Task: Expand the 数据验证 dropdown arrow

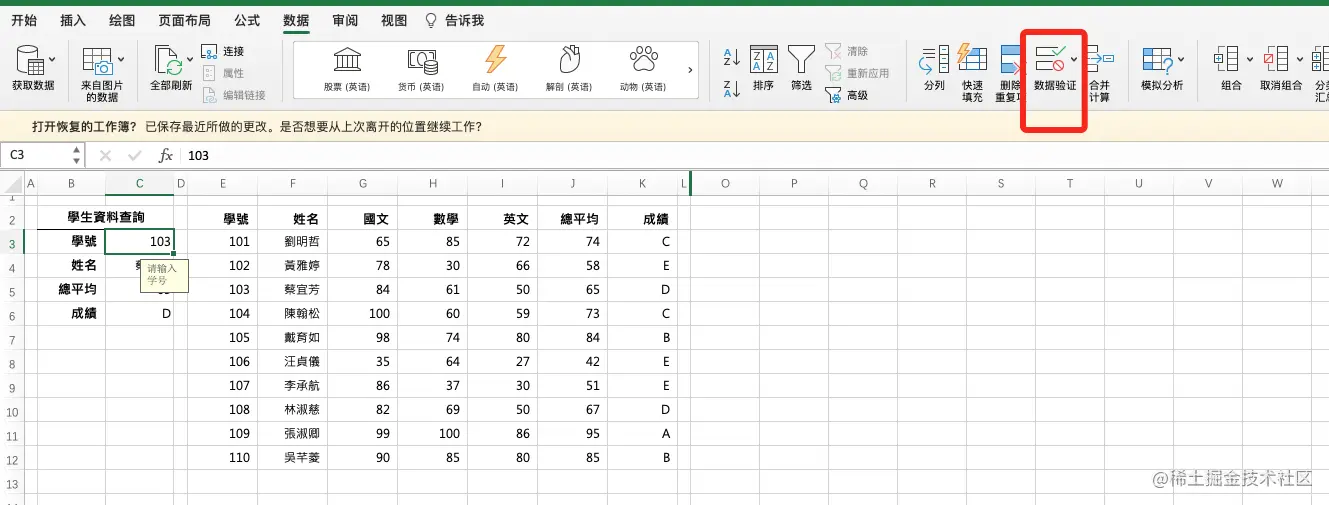Action: [1074, 60]
